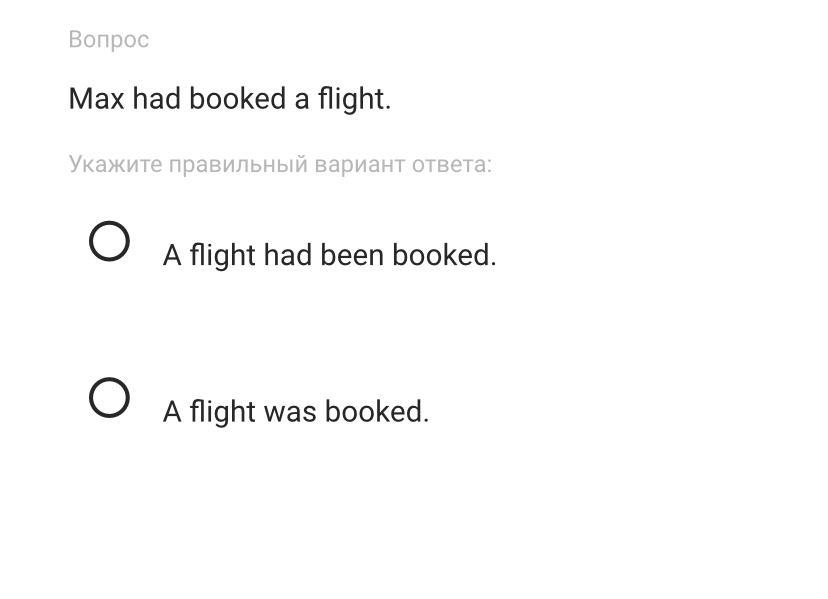Click the word "was" in the second answer
The height and width of the screenshot is (599, 828).
(290, 412)
